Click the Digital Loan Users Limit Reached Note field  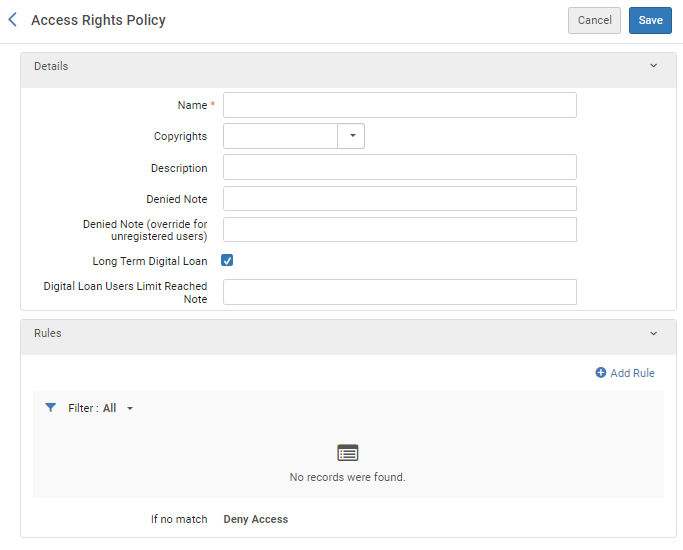(x=400, y=292)
